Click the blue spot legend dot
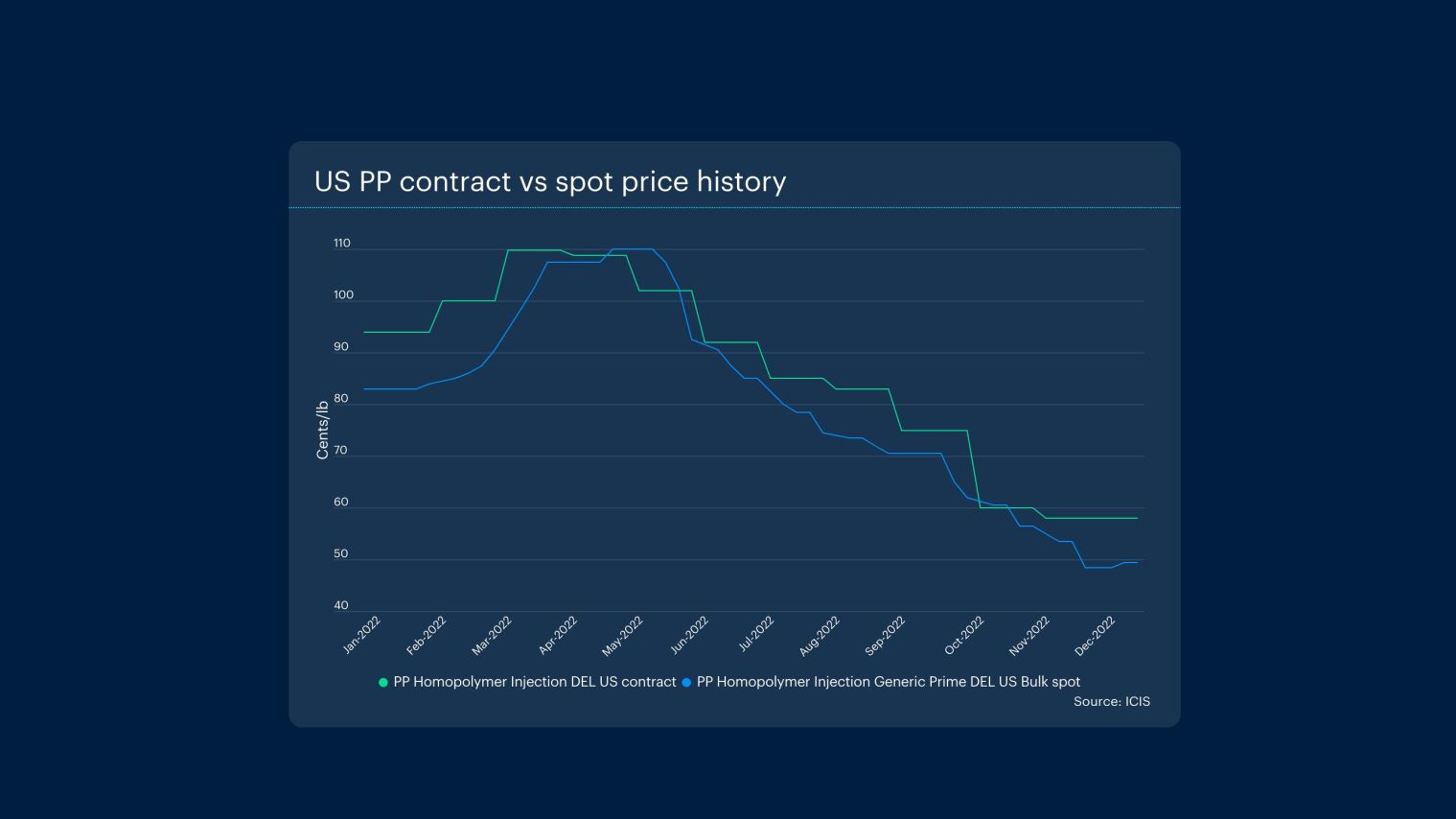This screenshot has width=1456, height=819. (x=686, y=683)
